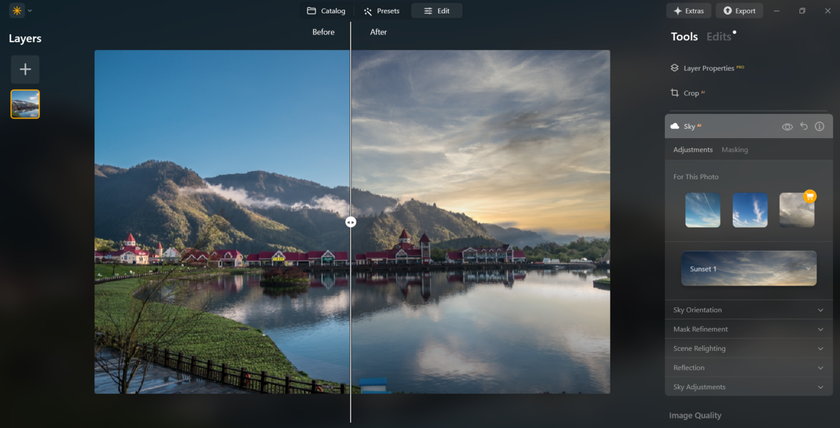Image resolution: width=840 pixels, height=428 pixels.
Task: Open the Sunset 1 sky selection dropdown
Action: 749,268
